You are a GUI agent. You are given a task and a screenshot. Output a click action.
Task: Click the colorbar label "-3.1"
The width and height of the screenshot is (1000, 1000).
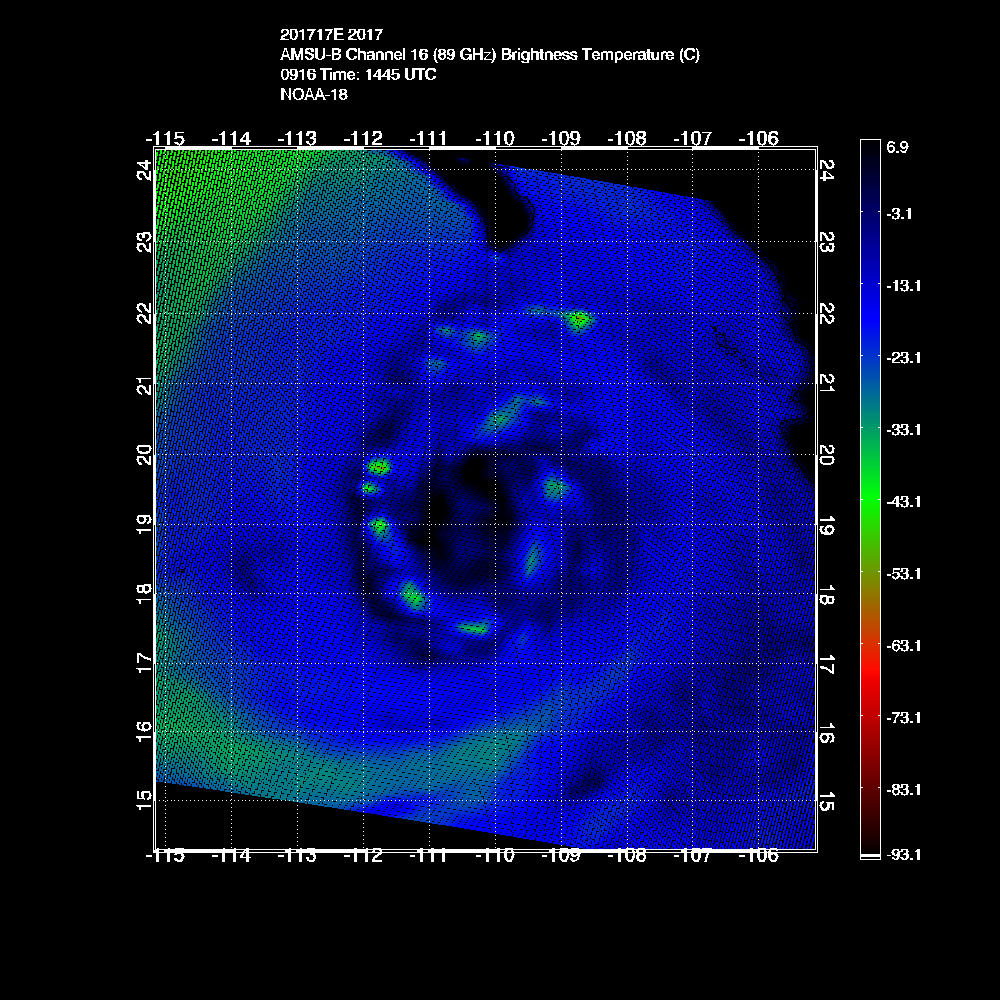coord(899,214)
